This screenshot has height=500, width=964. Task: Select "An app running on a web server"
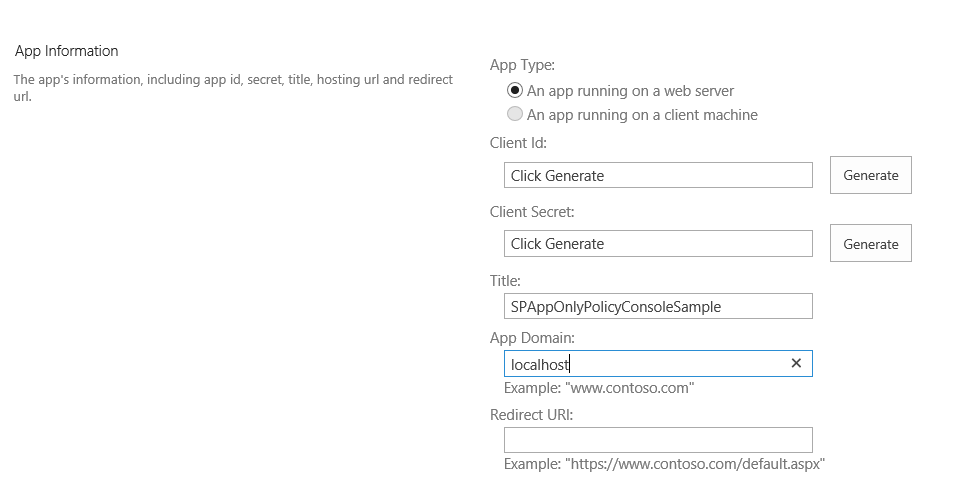point(515,90)
